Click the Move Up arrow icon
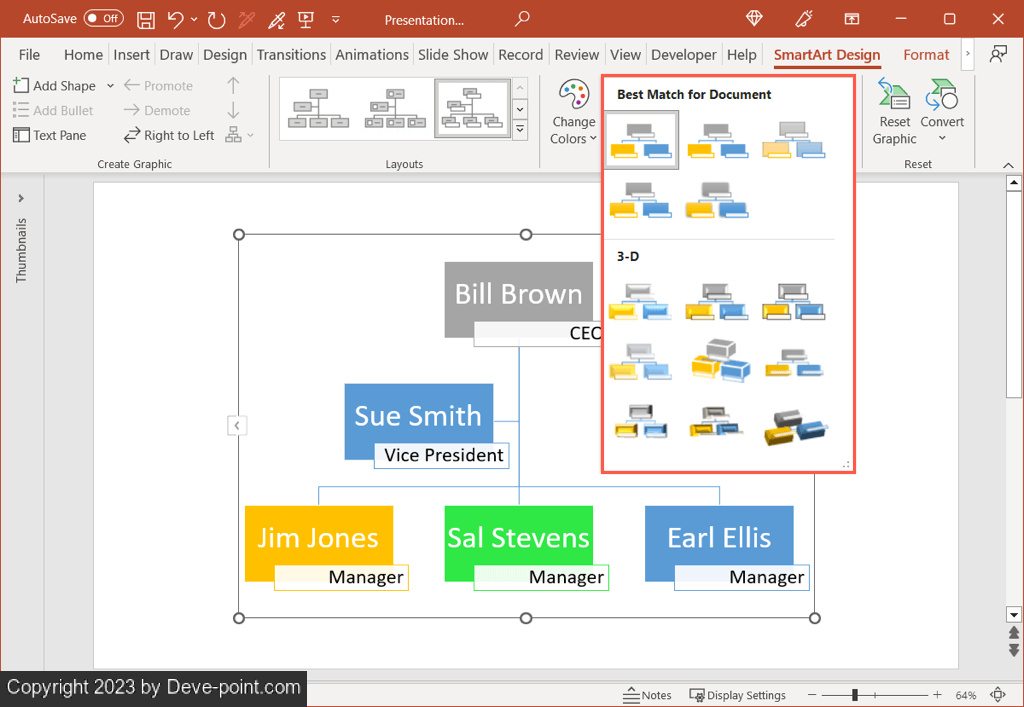1024x707 pixels. (x=233, y=86)
